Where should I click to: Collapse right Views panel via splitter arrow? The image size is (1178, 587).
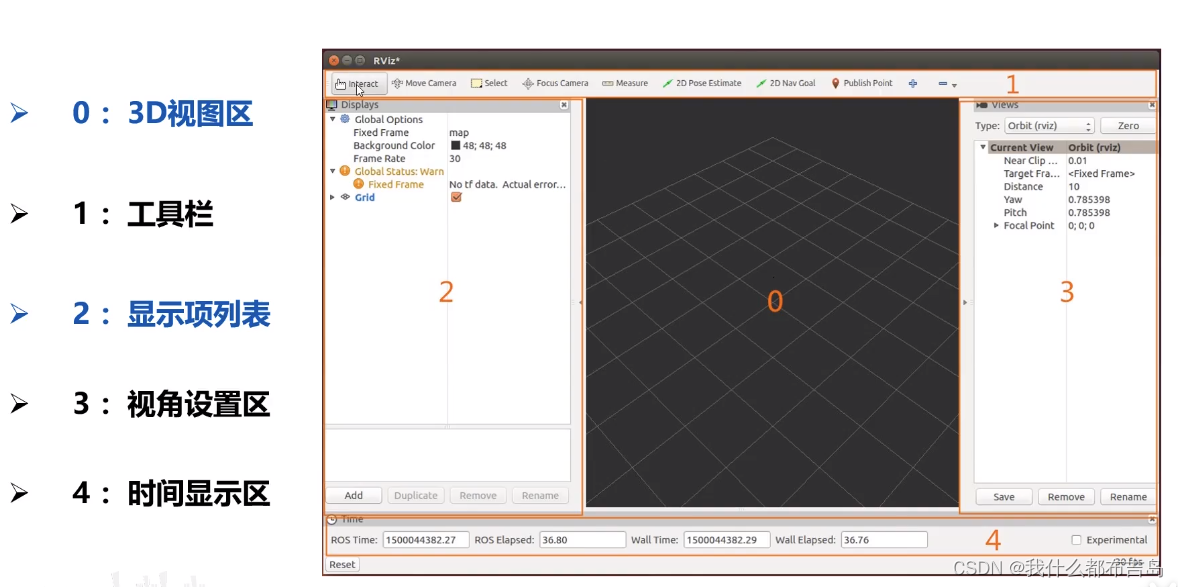pos(965,302)
